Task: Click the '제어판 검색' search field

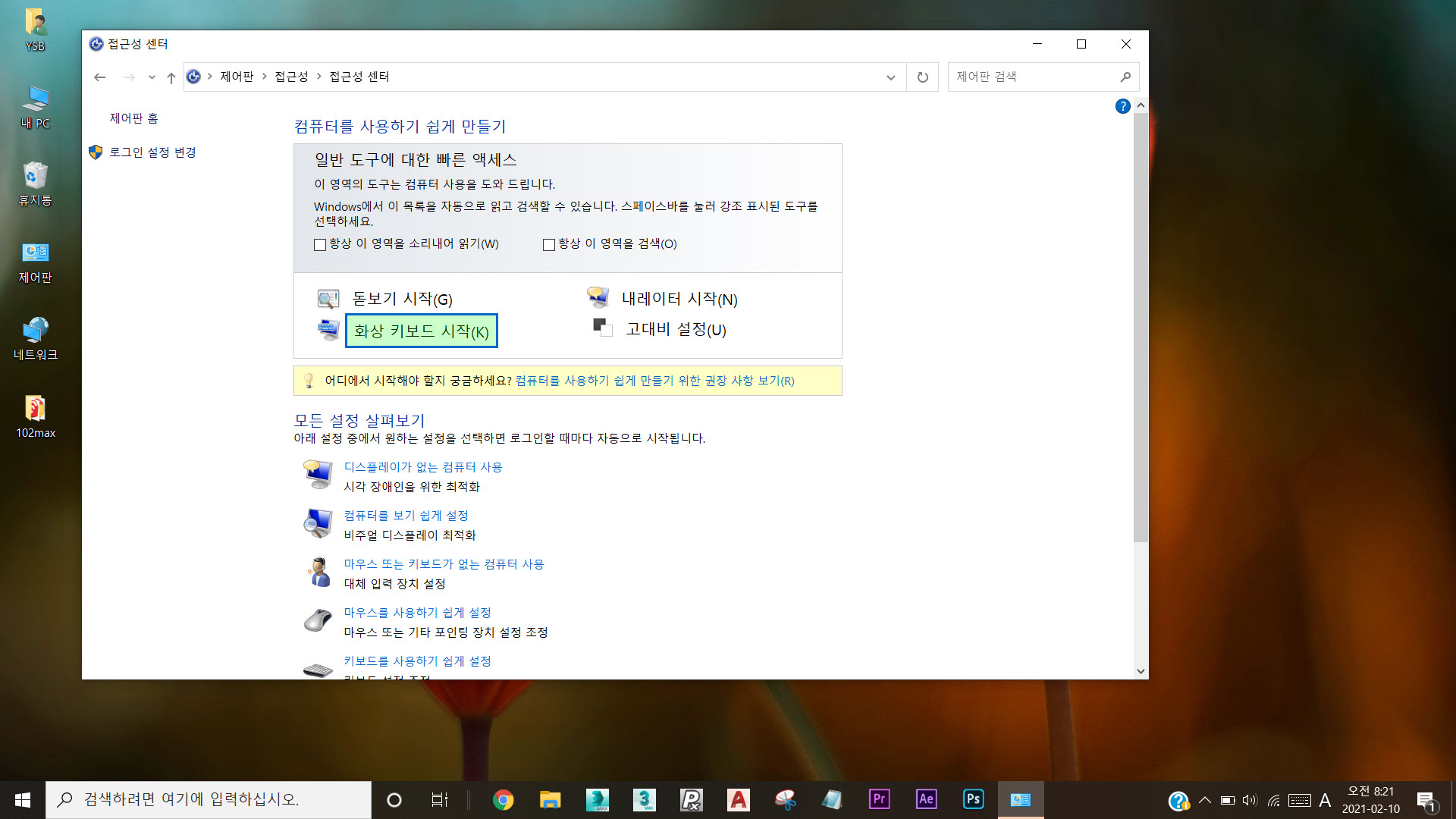Action: (x=1031, y=77)
